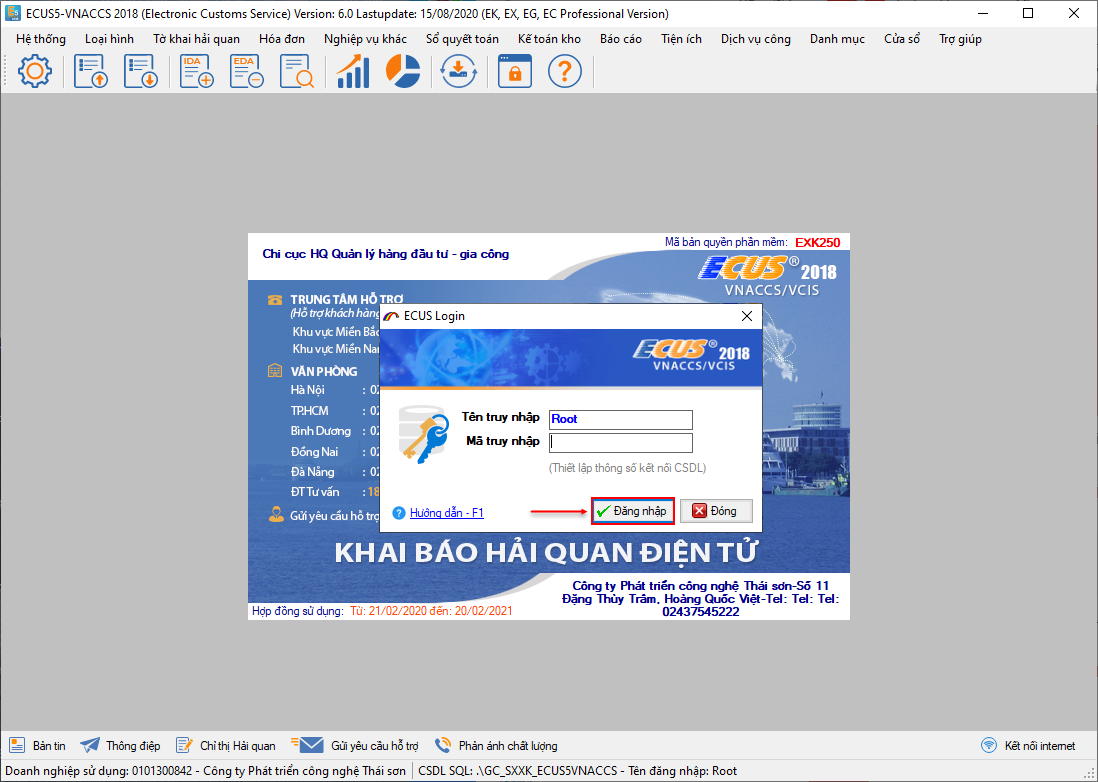
Task: Click Gửi yêu cầu hỗ trợ in the bottom bar
Action: [x=355, y=746]
